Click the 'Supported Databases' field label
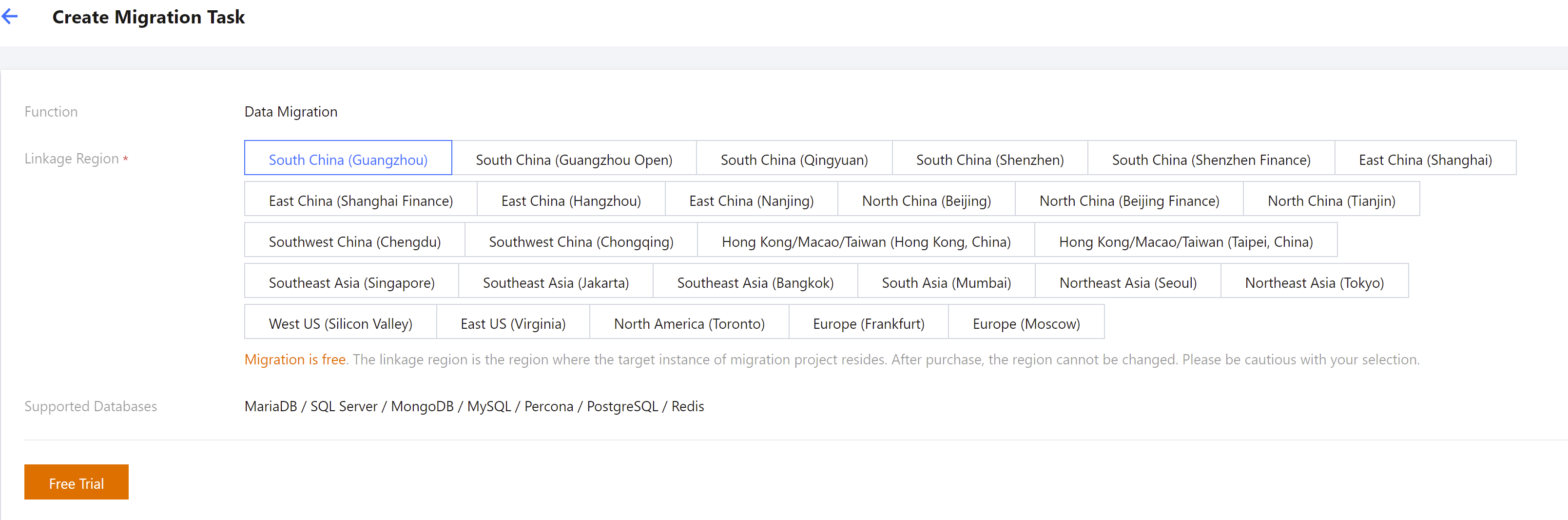This screenshot has height=520, width=1568. click(x=91, y=407)
